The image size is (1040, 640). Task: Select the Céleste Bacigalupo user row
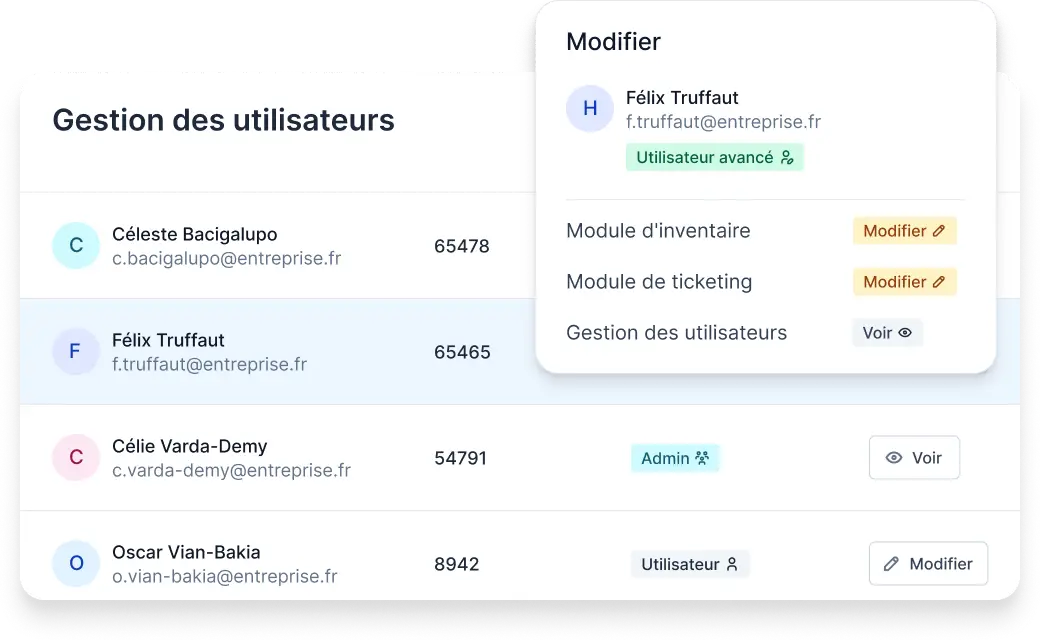(x=270, y=246)
